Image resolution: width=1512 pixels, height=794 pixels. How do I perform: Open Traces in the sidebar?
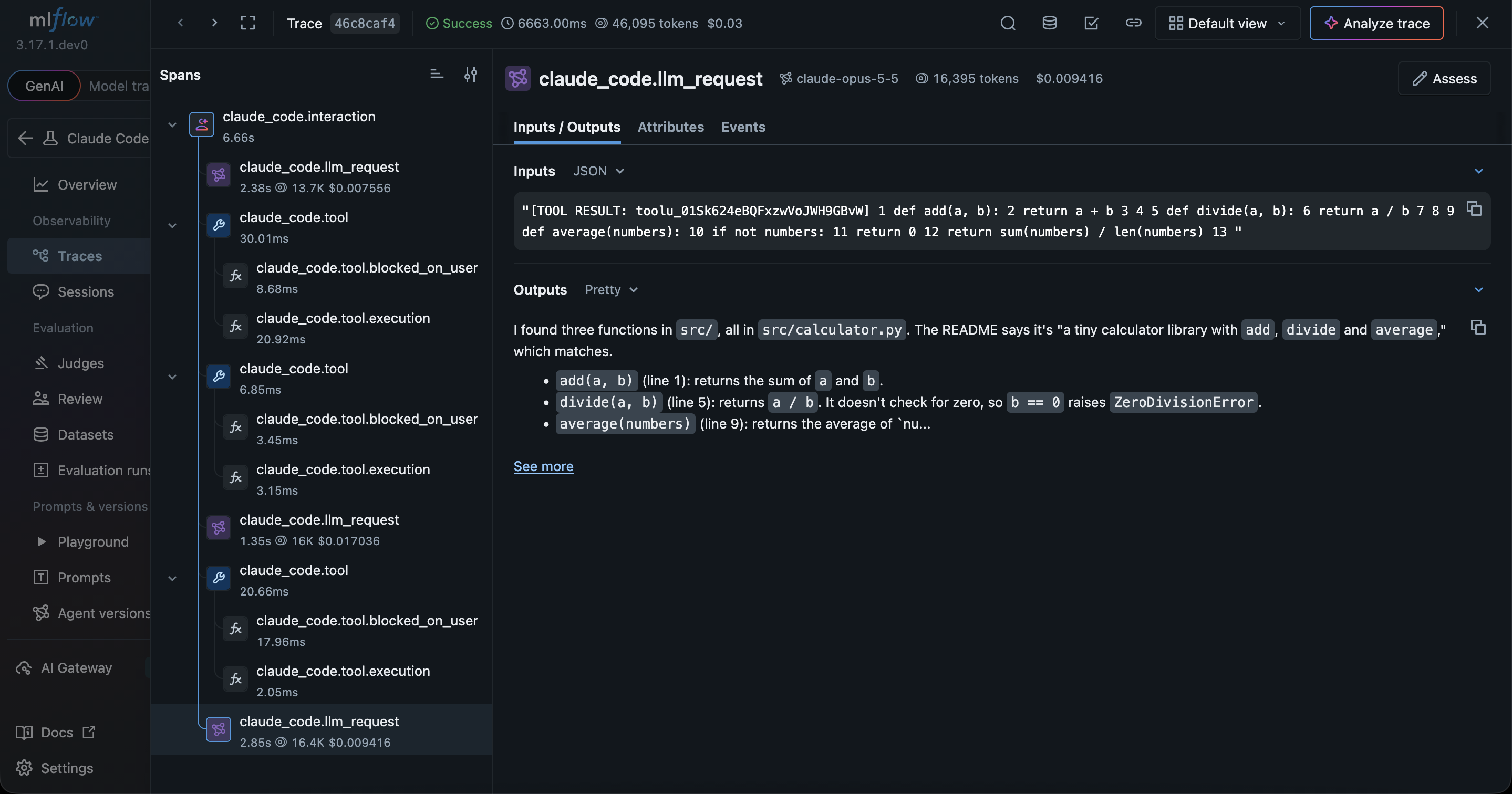(x=79, y=256)
